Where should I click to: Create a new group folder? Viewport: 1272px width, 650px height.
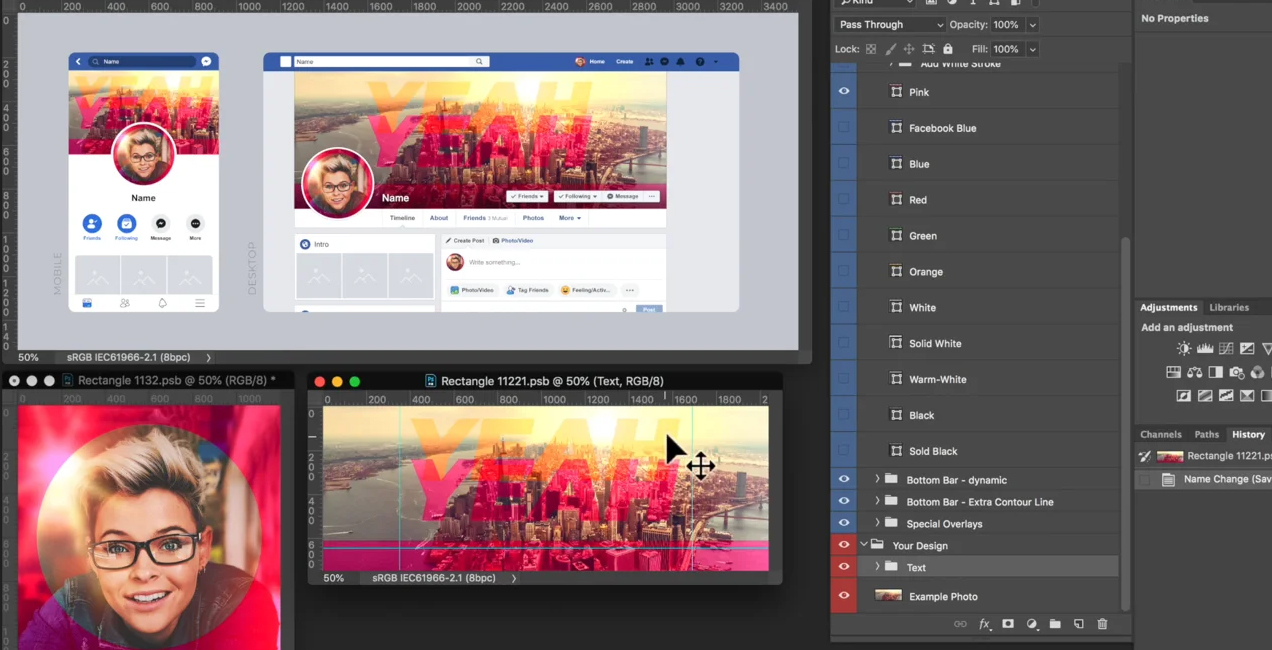coord(1055,624)
